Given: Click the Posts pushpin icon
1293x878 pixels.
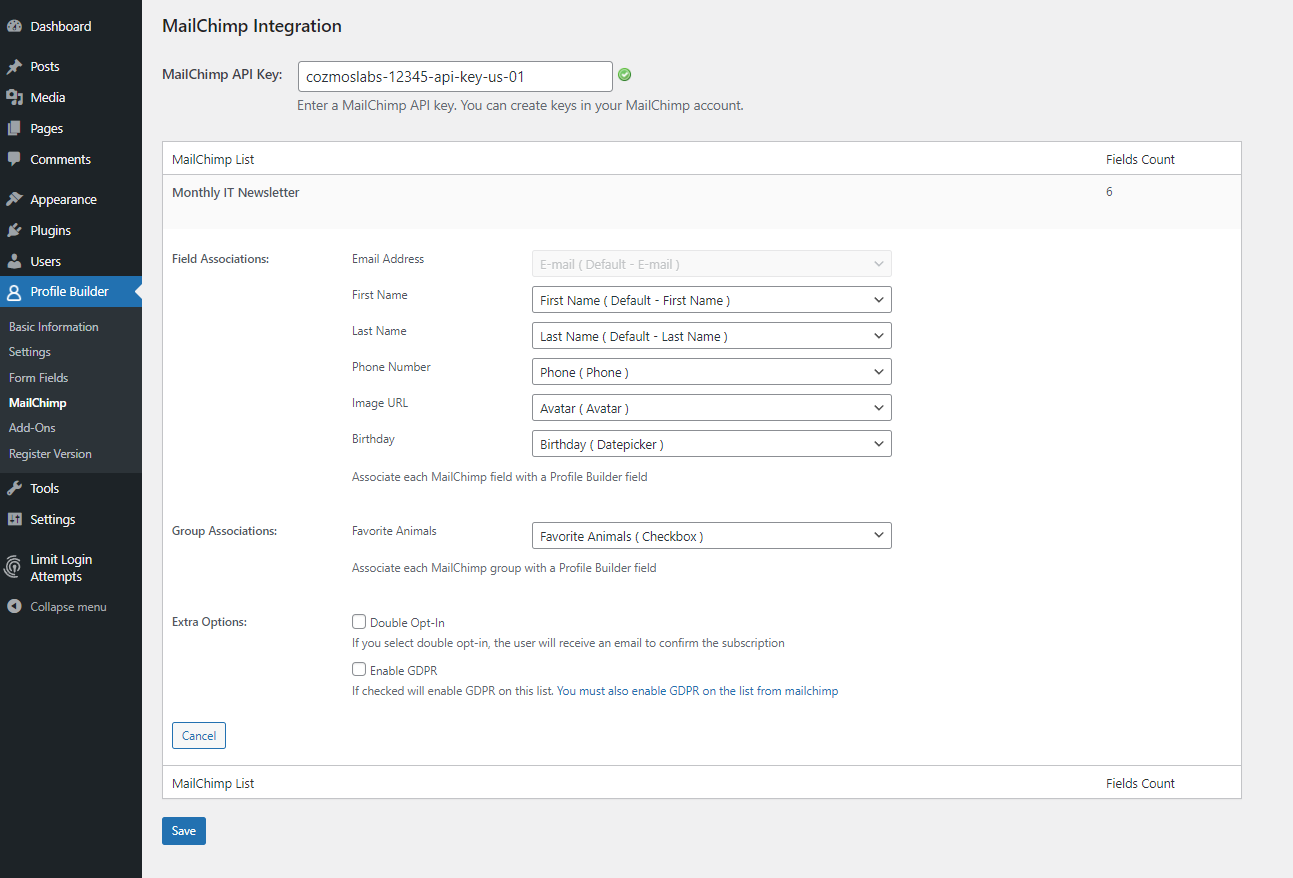Looking at the screenshot, I should tap(14, 67).
